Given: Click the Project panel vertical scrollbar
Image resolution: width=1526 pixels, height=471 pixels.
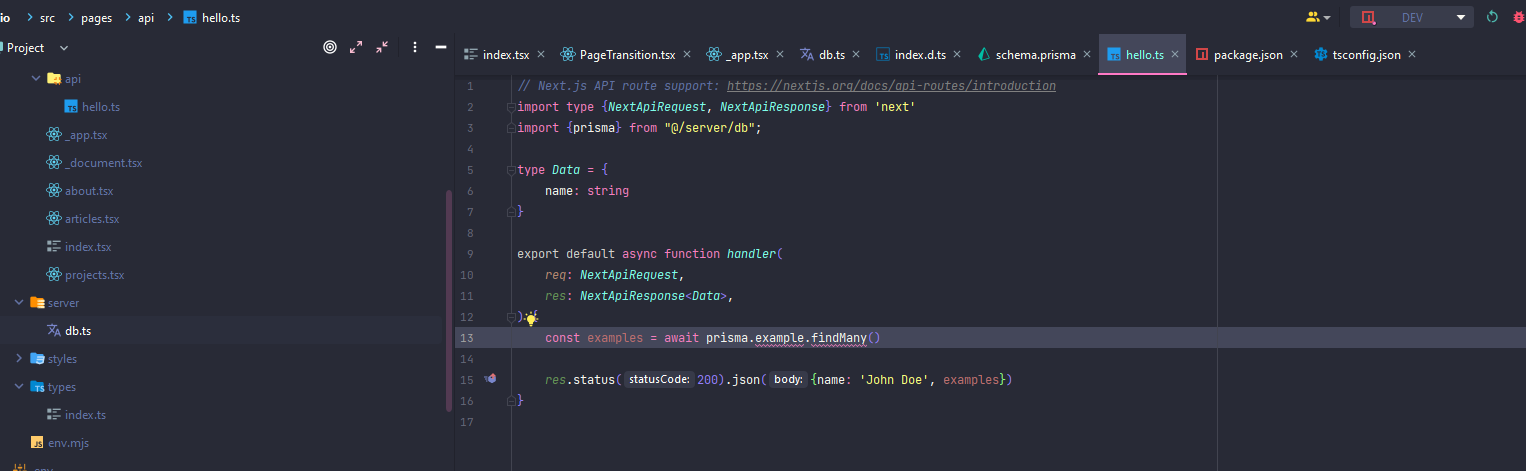Looking at the screenshot, I should [x=449, y=300].
